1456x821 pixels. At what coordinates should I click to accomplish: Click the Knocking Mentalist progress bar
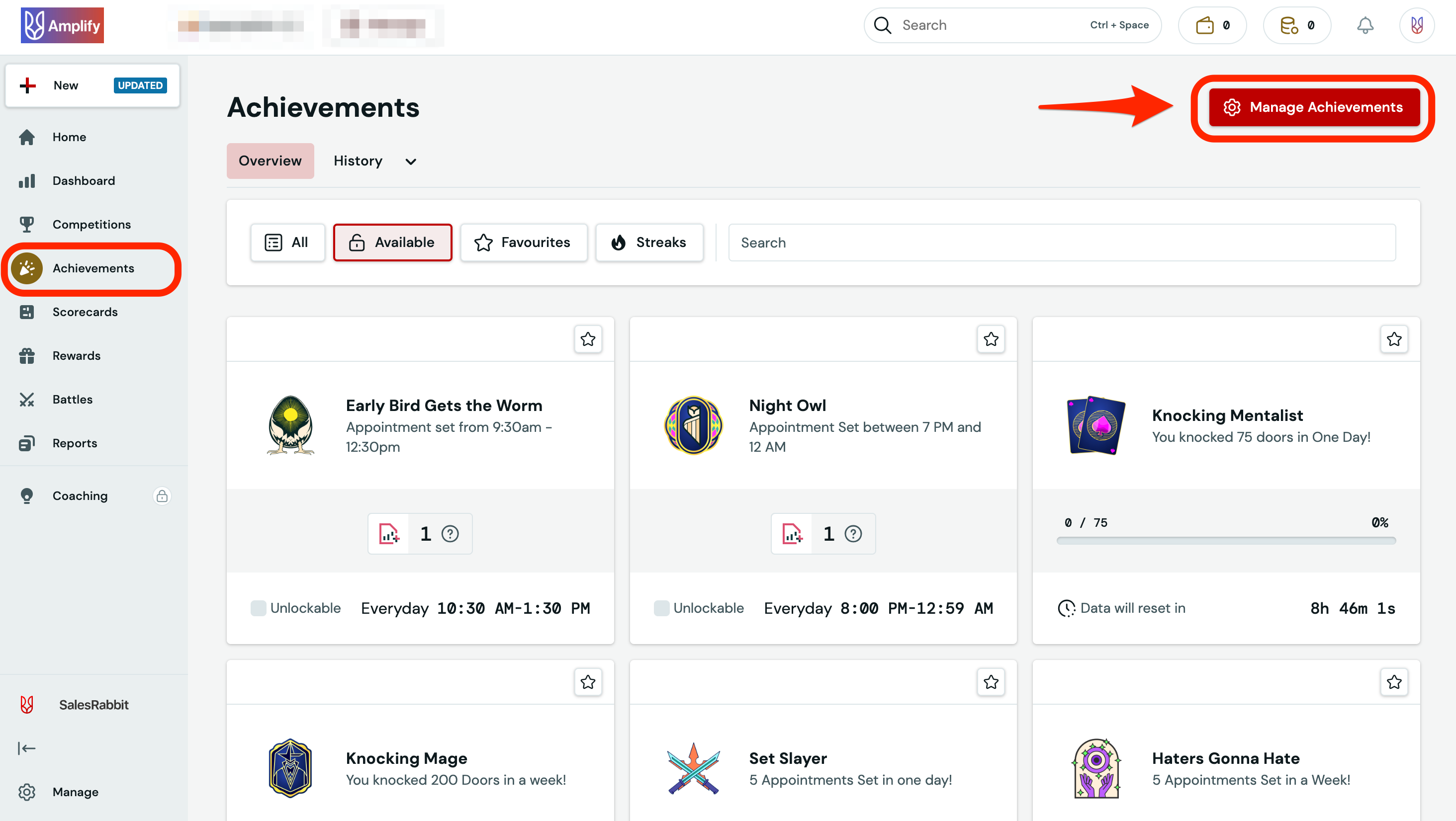[1226, 541]
